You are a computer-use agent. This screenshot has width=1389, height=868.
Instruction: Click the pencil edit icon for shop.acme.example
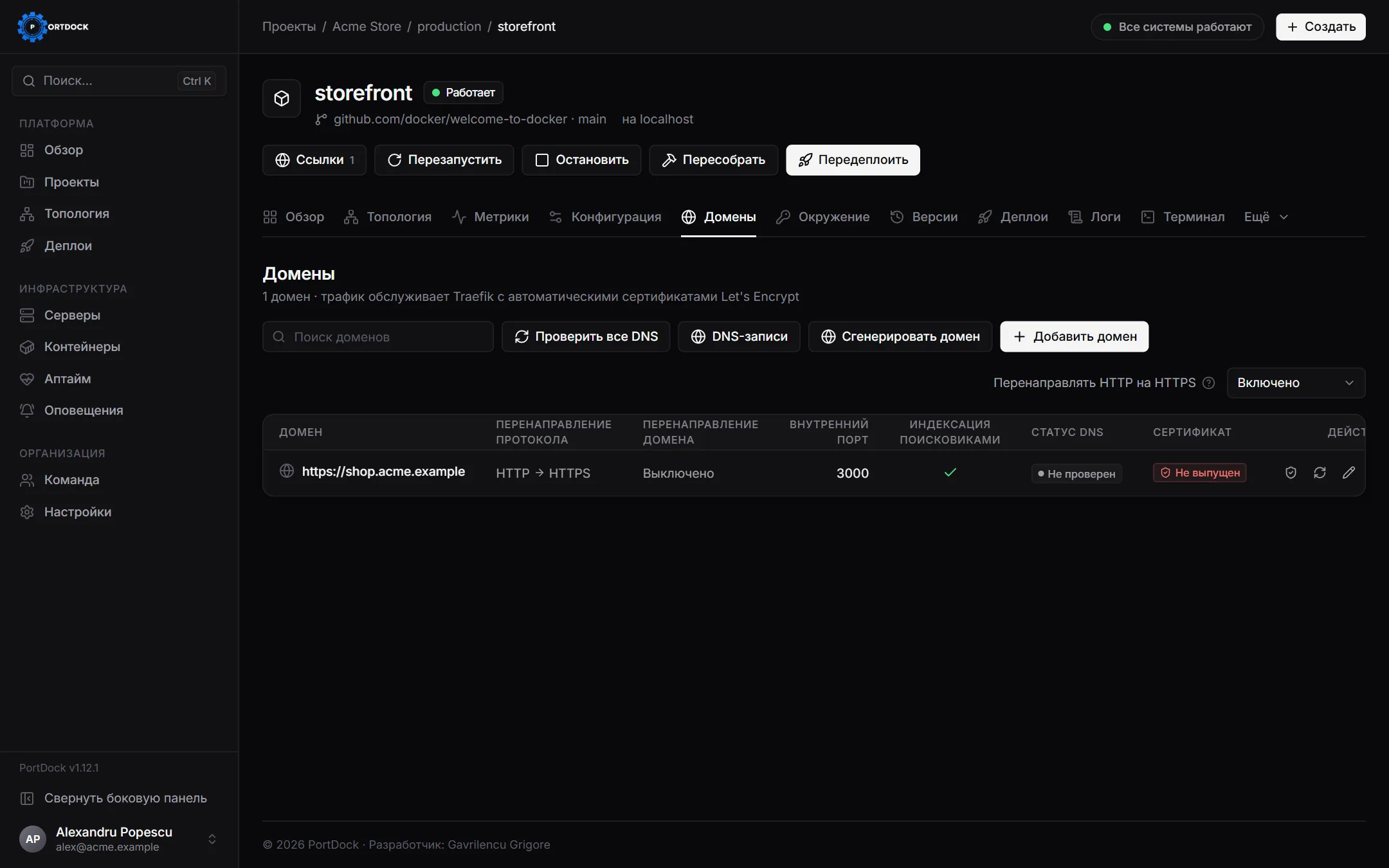pyautogui.click(x=1348, y=473)
